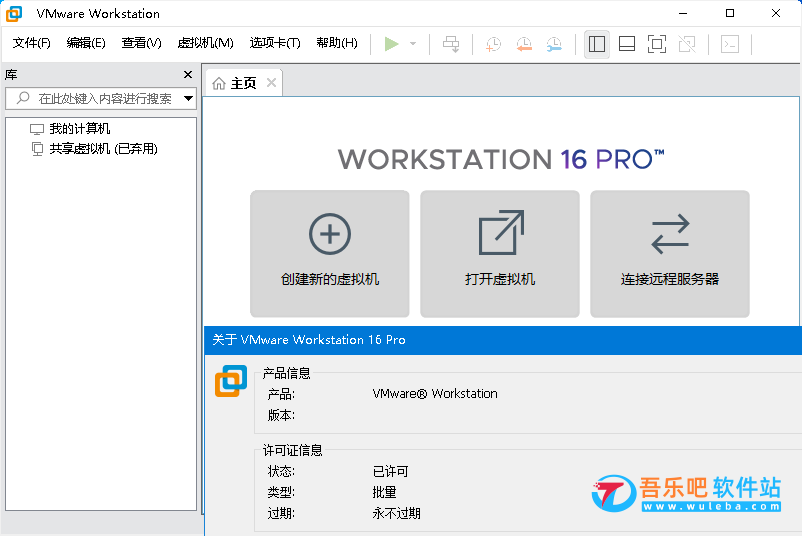Close the 库 library panel
Viewport: 802px width, 536px height.
click(188, 75)
